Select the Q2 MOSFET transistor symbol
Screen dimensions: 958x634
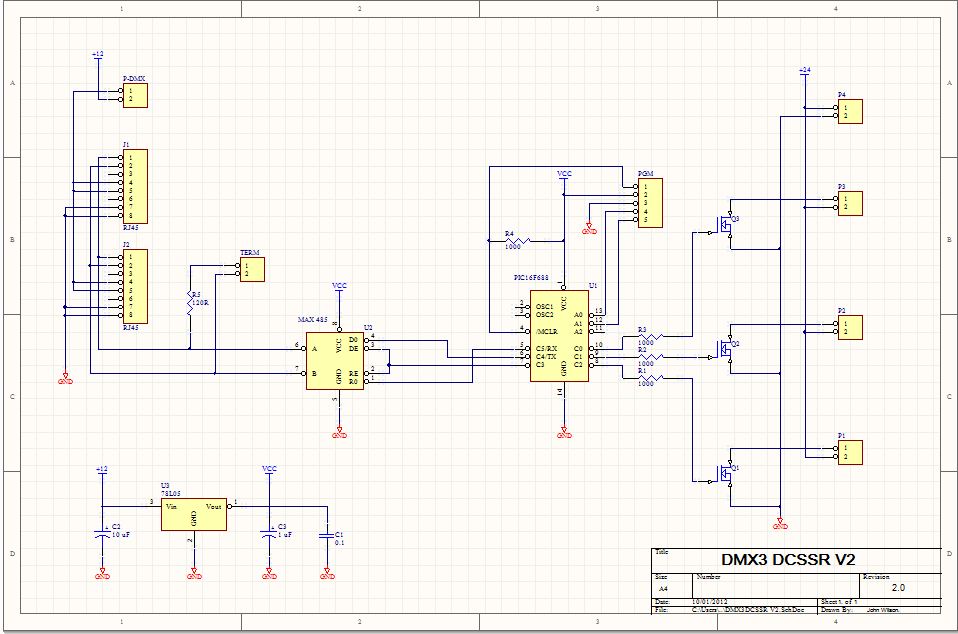coord(724,351)
